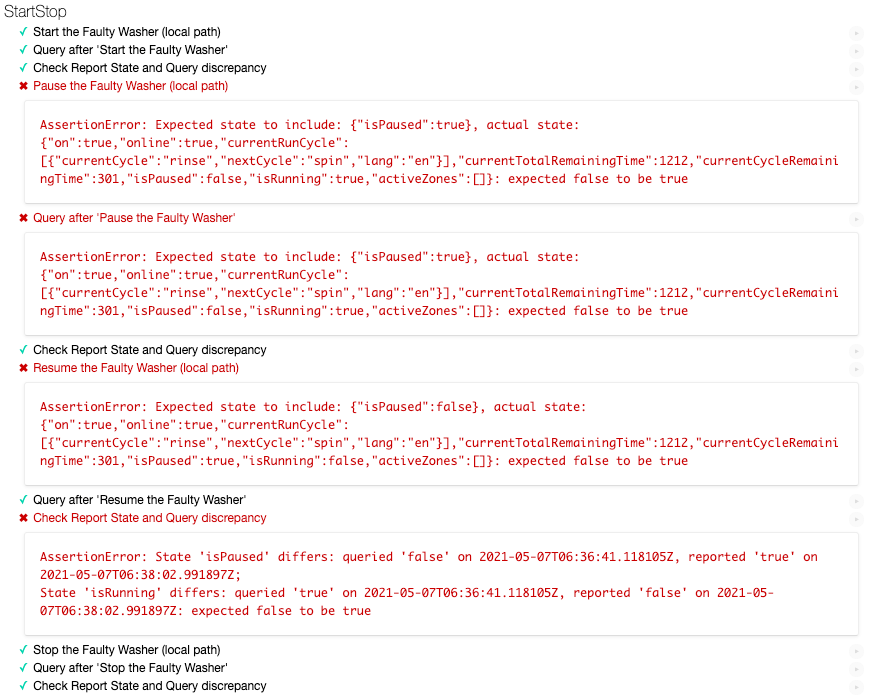This screenshot has height=697, width=870.
Task: Expand "Query after 'Stop the Faulty Washer'" test
Action: 130,668
